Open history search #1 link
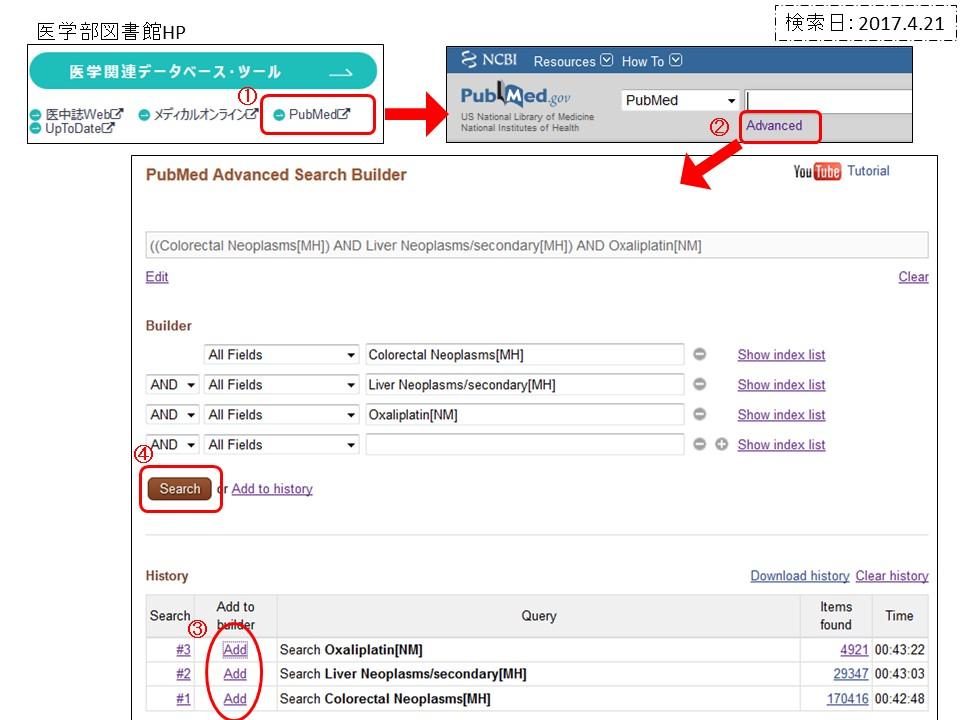This screenshot has height=720, width=960. point(183,699)
